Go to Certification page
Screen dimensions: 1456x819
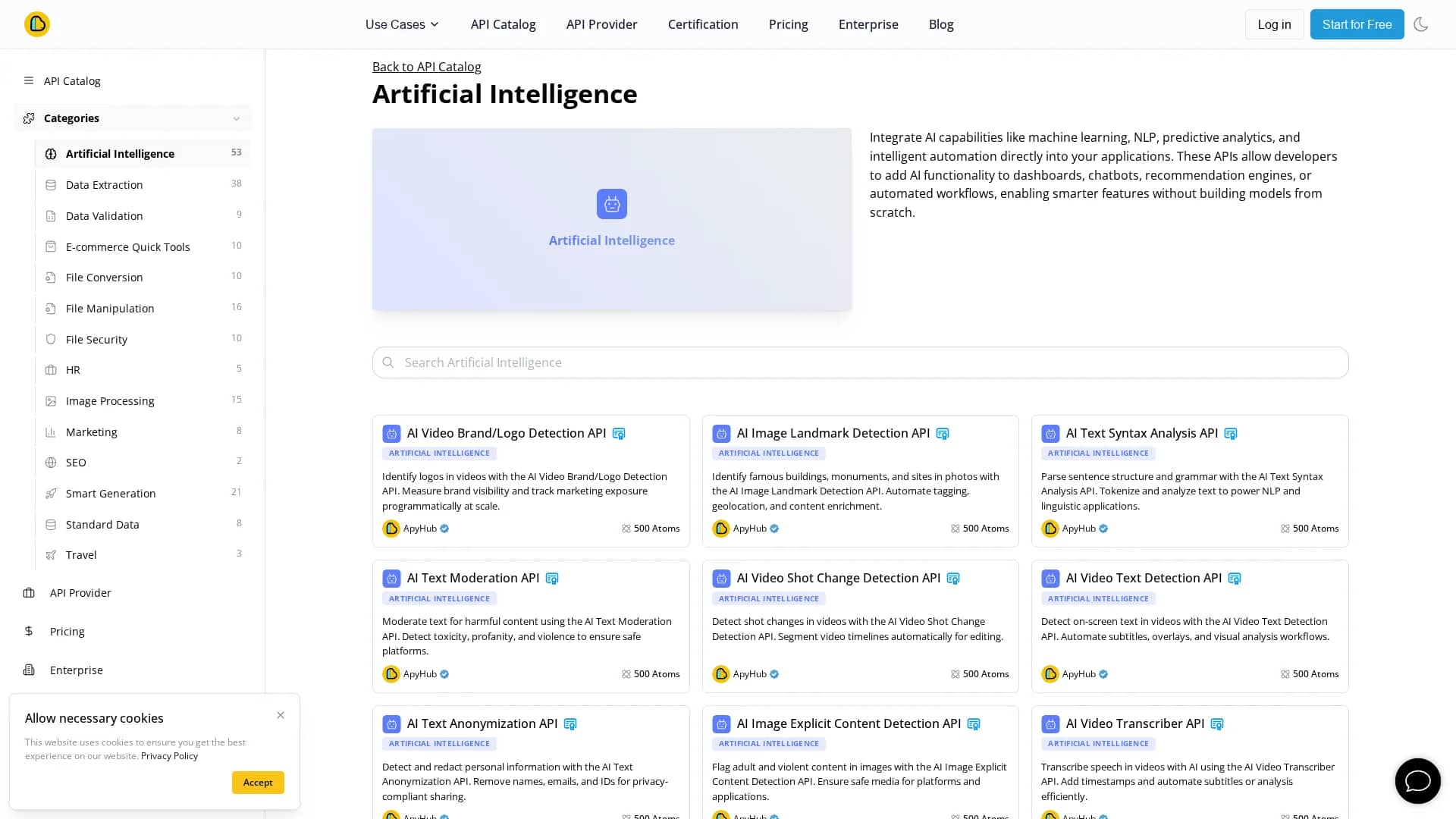point(703,24)
